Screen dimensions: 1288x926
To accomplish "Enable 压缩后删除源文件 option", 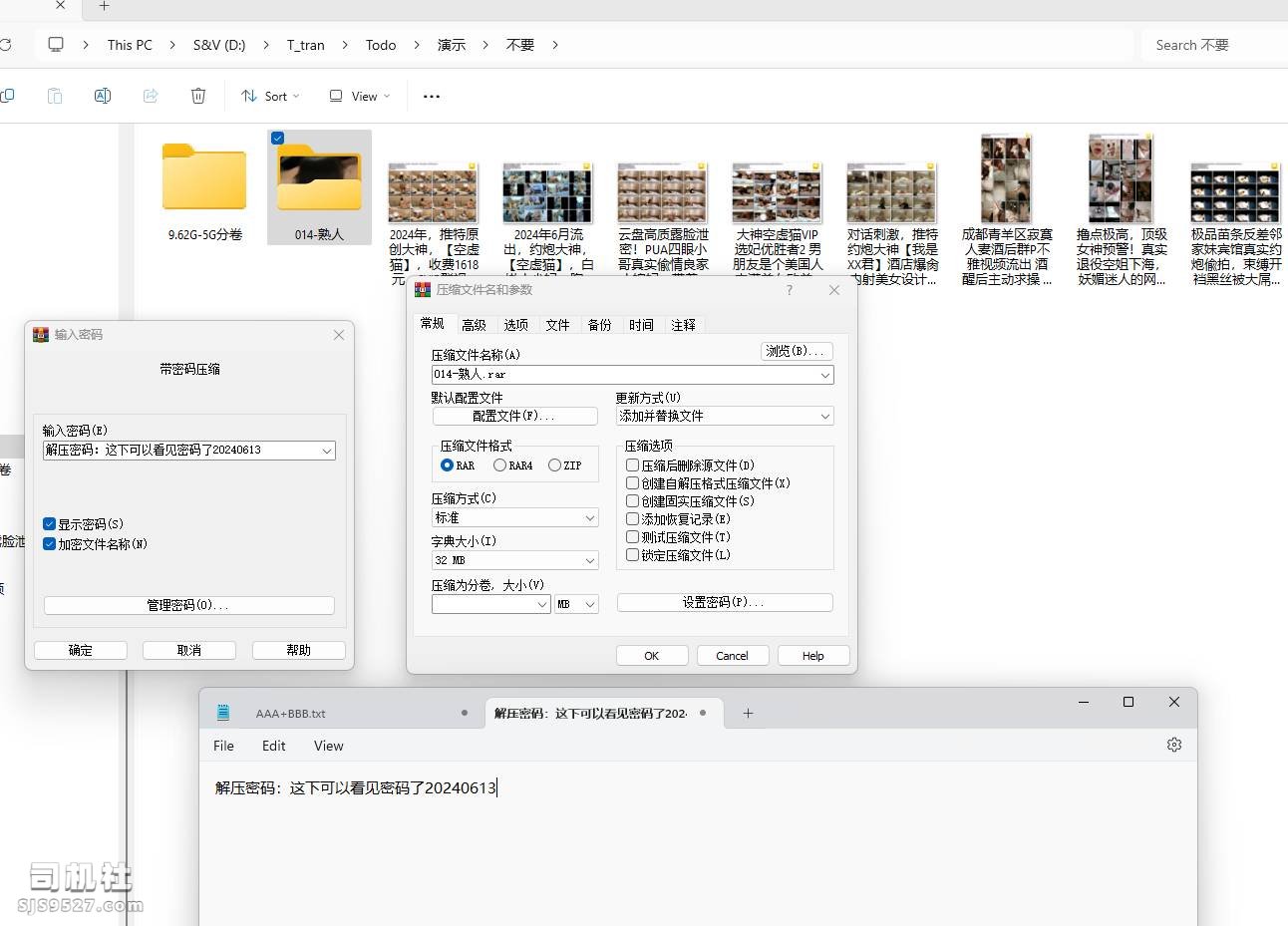I will coord(632,464).
